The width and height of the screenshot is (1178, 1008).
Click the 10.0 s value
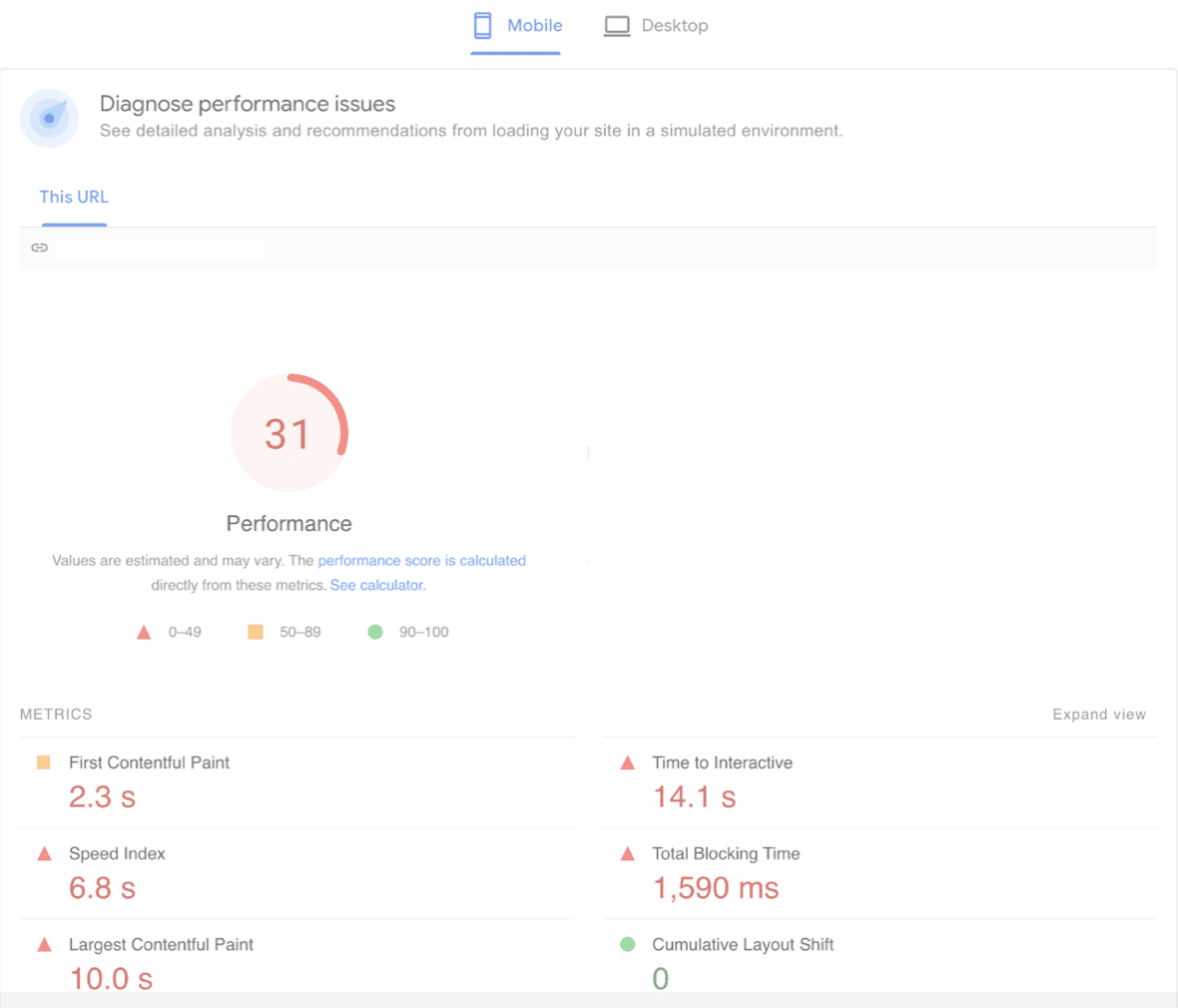coord(111,979)
